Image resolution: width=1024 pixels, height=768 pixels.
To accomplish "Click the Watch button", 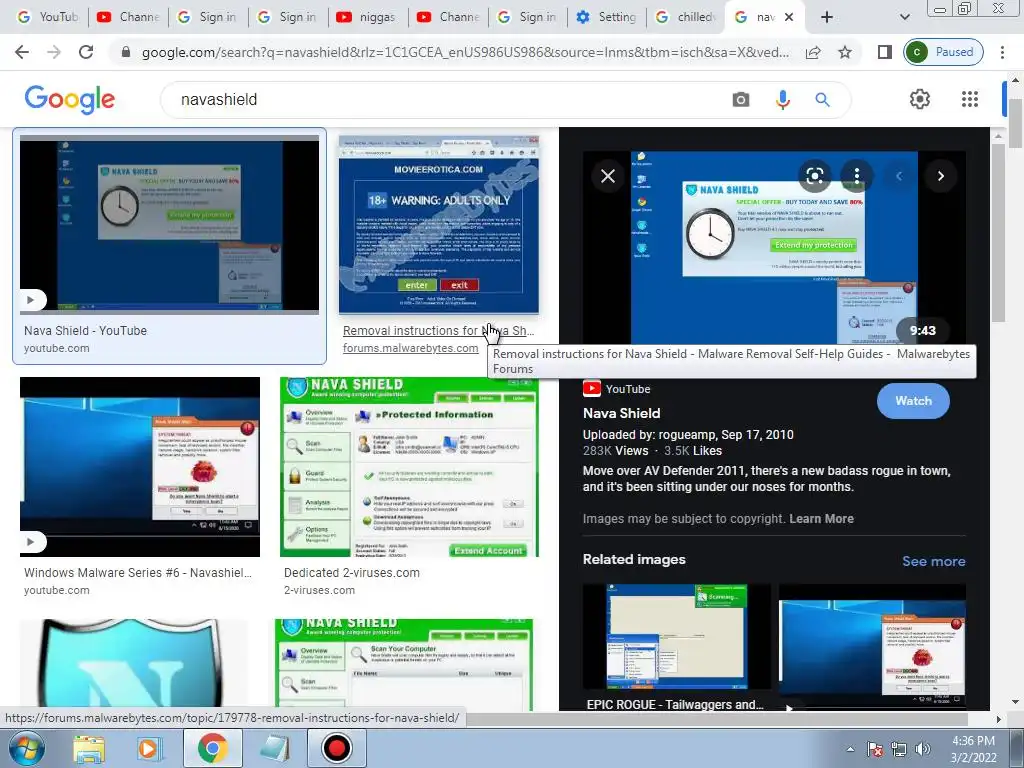I will click(x=913, y=401).
